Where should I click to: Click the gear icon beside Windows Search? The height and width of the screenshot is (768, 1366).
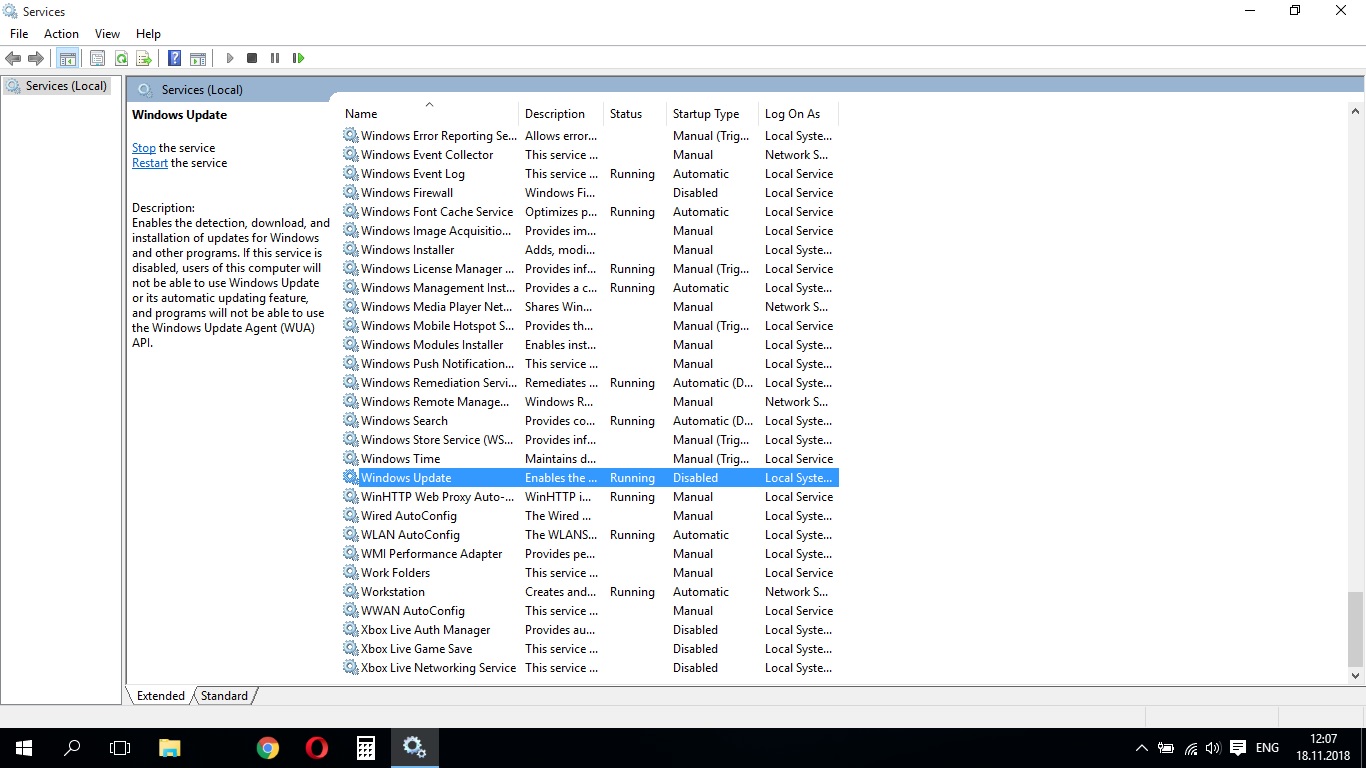tap(351, 421)
